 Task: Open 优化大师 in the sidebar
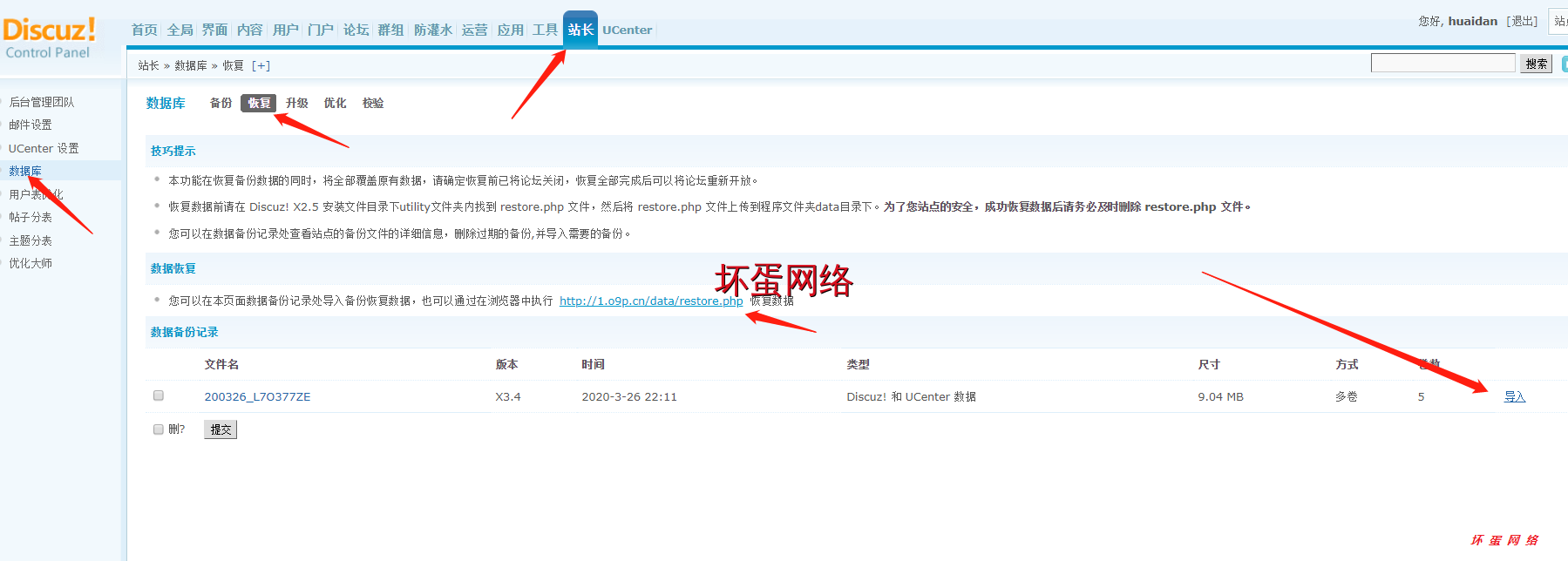31,263
